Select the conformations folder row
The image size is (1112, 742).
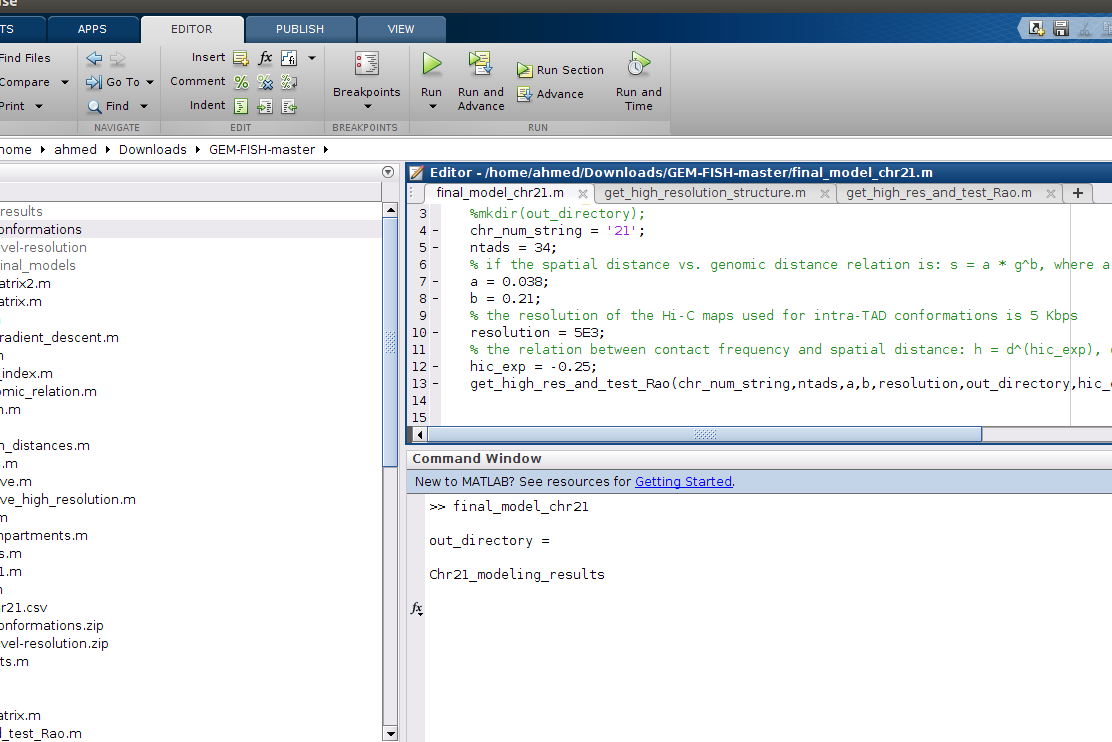click(x=191, y=229)
